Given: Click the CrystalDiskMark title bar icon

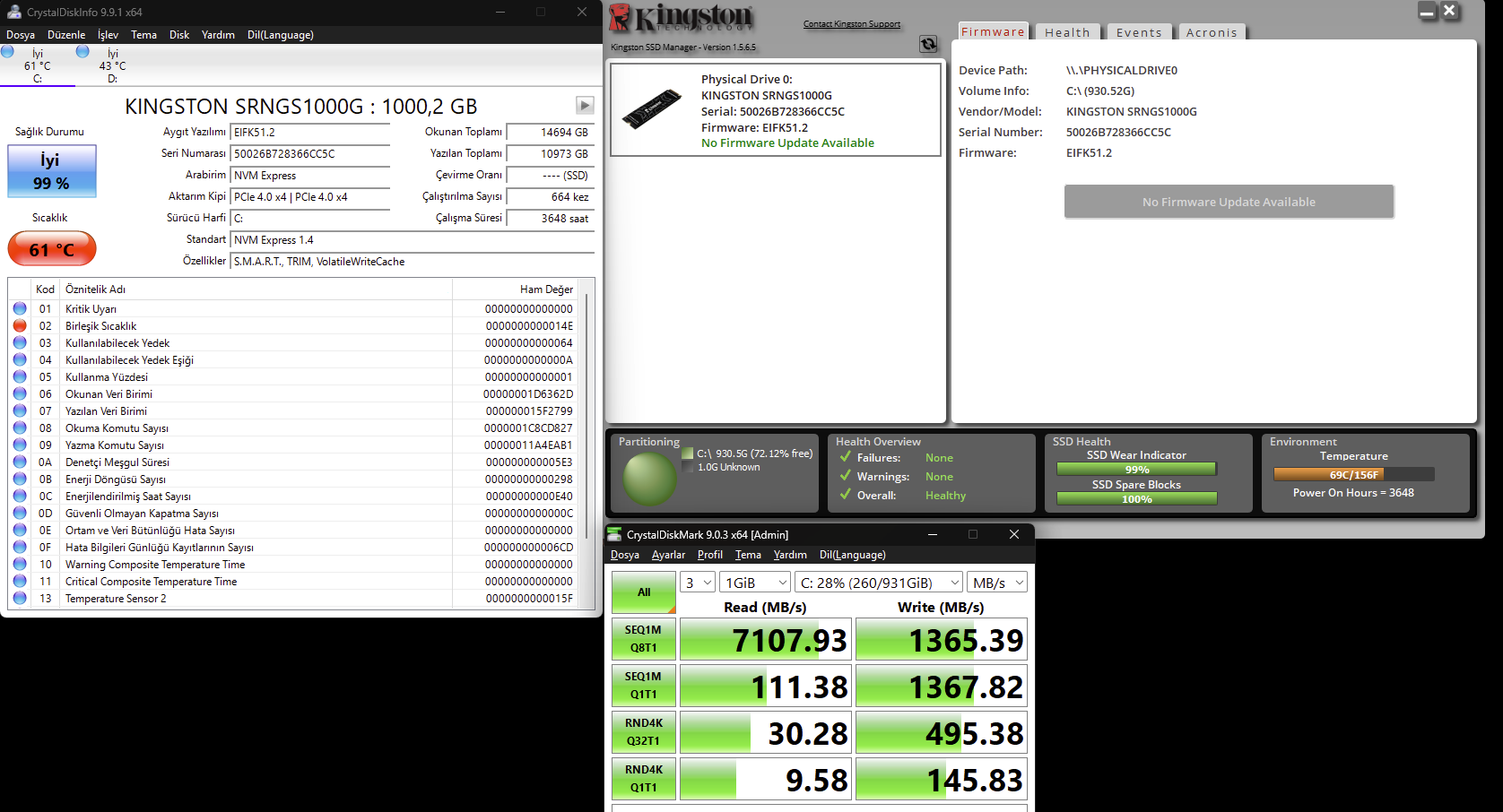Looking at the screenshot, I should (x=614, y=534).
